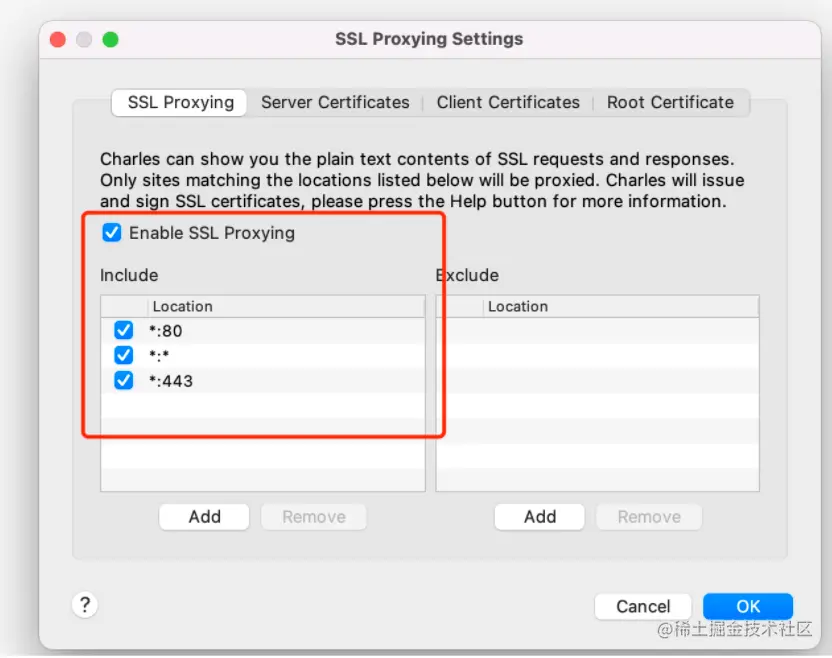This screenshot has width=832, height=658.
Task: Click Add under the Exclude list
Action: coord(540,517)
